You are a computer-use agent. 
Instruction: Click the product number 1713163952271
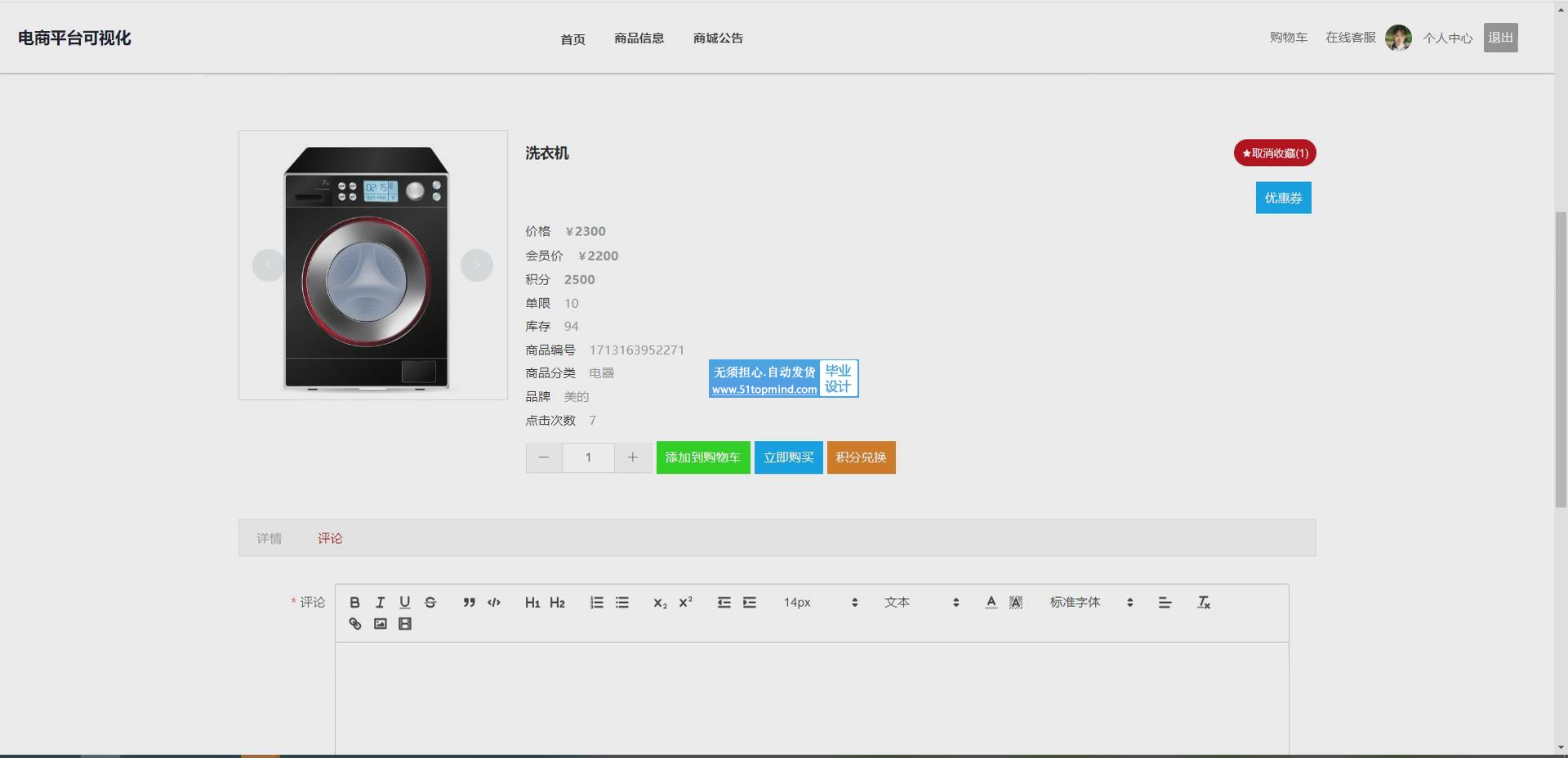tap(637, 350)
